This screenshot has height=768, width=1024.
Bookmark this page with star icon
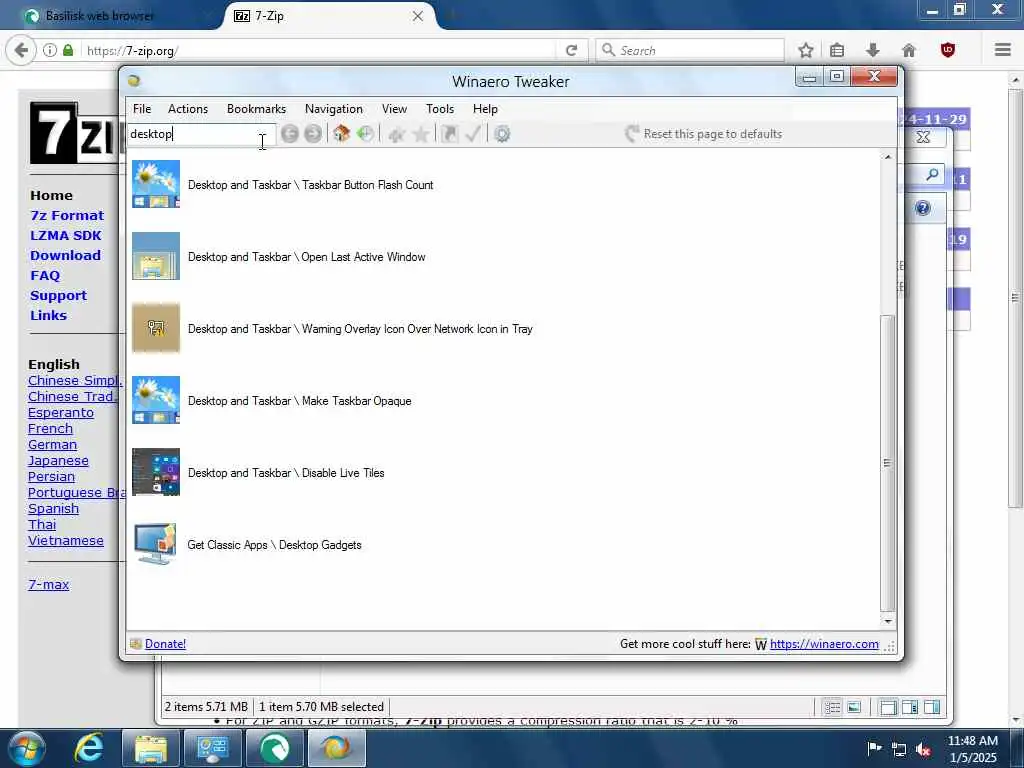pyautogui.click(x=806, y=50)
